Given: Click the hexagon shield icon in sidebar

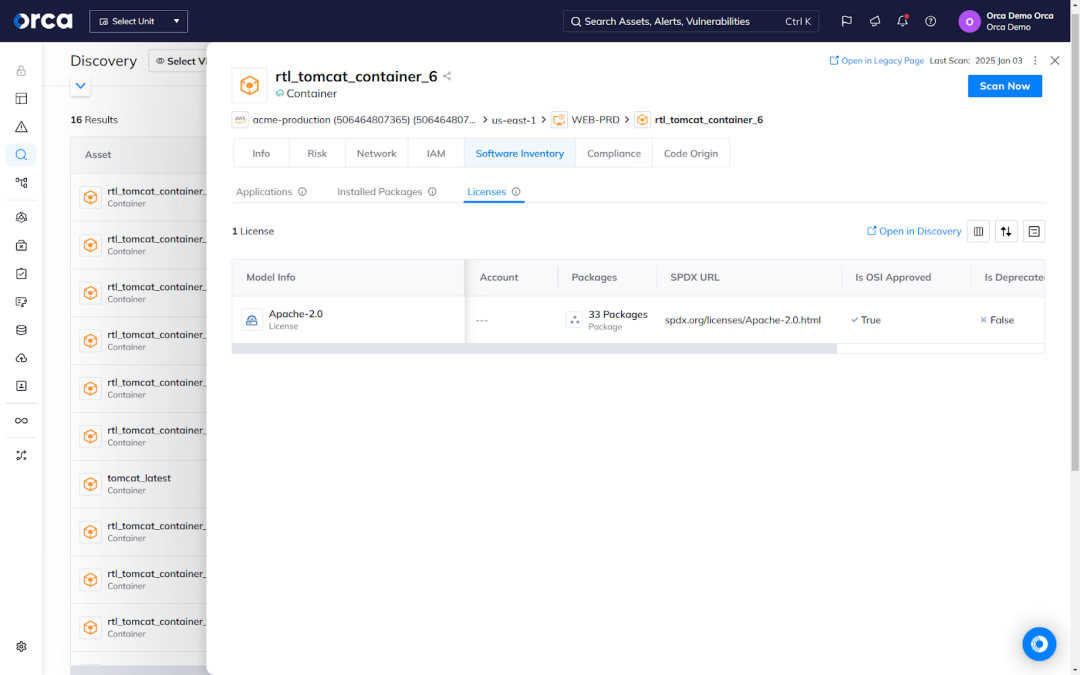Looking at the screenshot, I should [21, 217].
